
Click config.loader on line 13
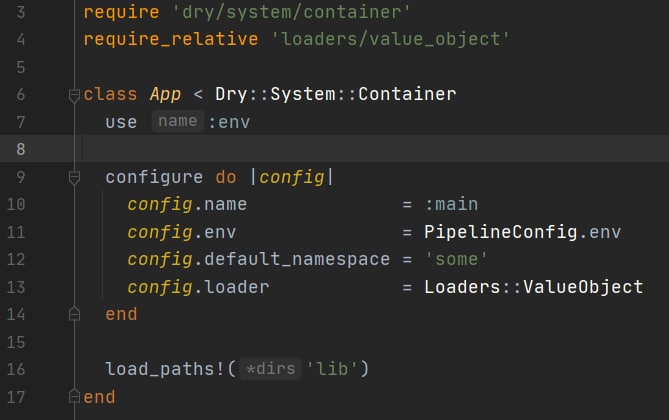(198, 287)
